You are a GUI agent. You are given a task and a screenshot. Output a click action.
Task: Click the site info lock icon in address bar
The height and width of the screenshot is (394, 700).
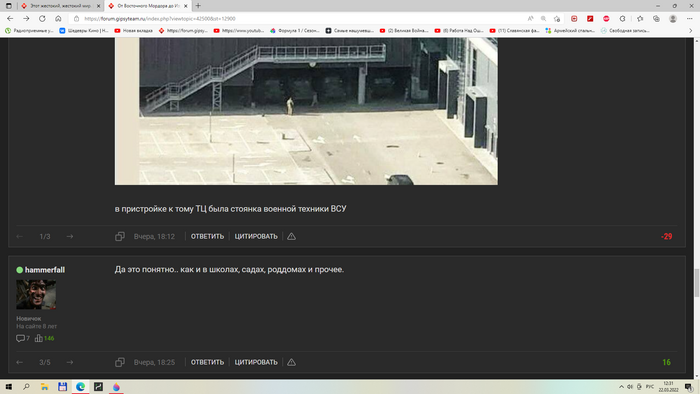76,19
